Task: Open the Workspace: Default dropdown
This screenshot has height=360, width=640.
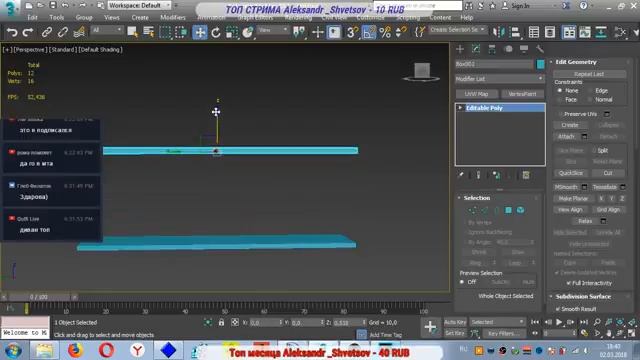Action: click(x=139, y=5)
